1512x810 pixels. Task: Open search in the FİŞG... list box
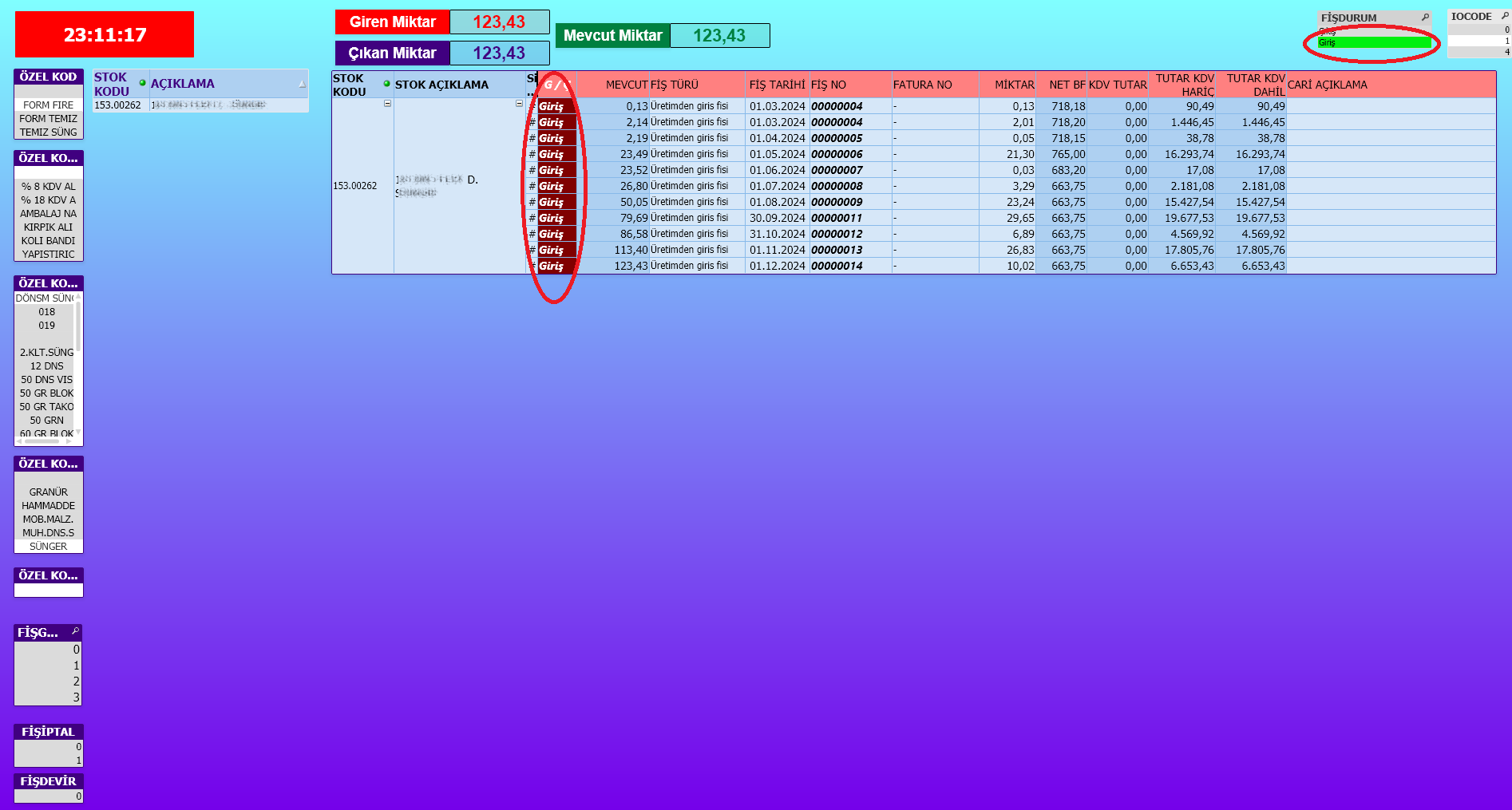pos(76,631)
